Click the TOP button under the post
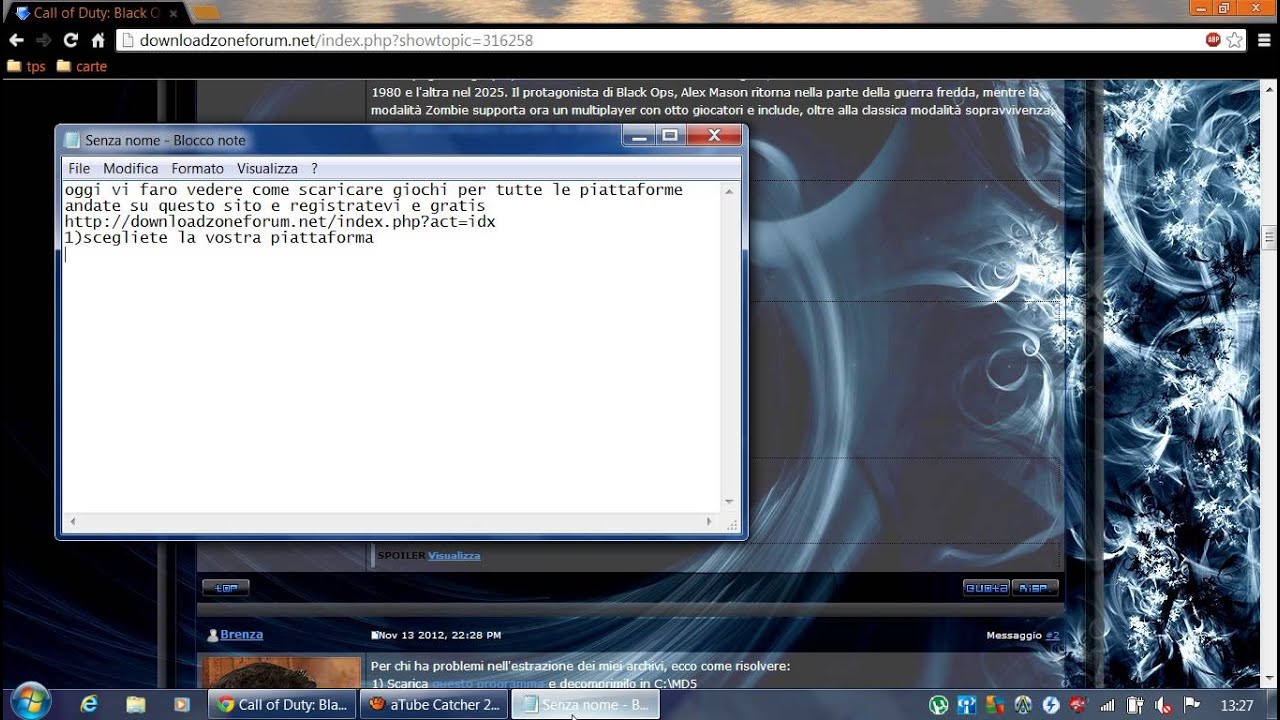The width and height of the screenshot is (1280, 720). tap(225, 588)
